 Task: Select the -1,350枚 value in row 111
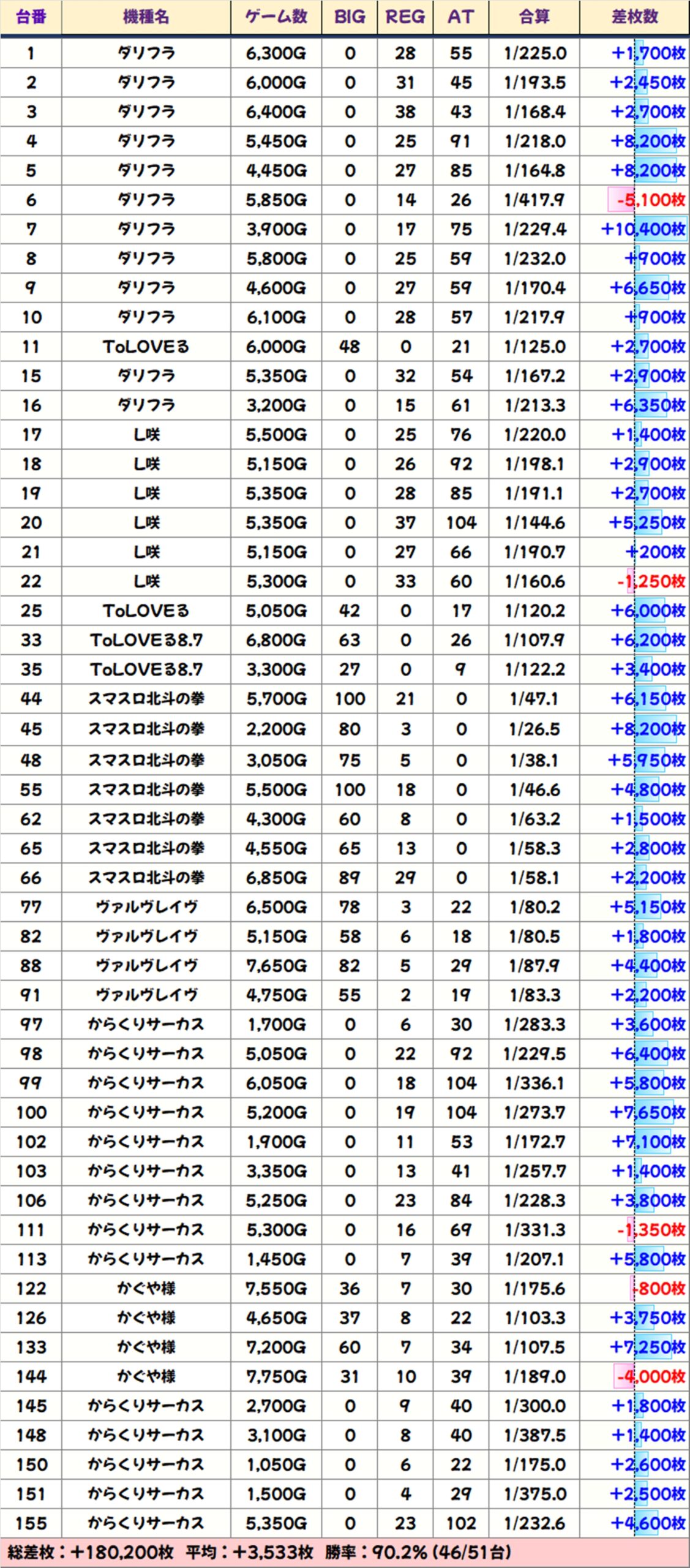tap(651, 1230)
